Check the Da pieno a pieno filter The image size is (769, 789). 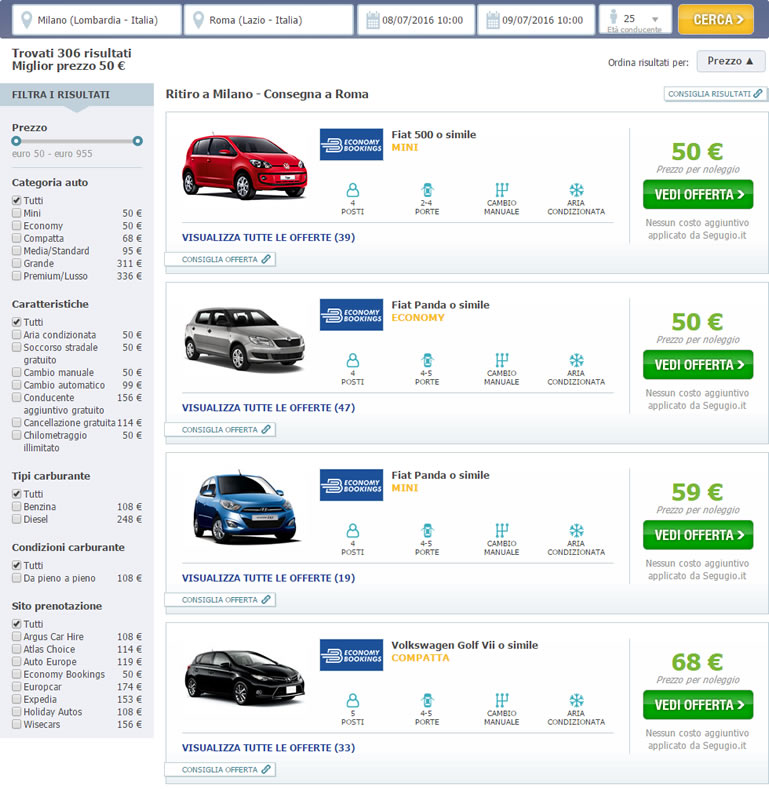pyautogui.click(x=17, y=578)
